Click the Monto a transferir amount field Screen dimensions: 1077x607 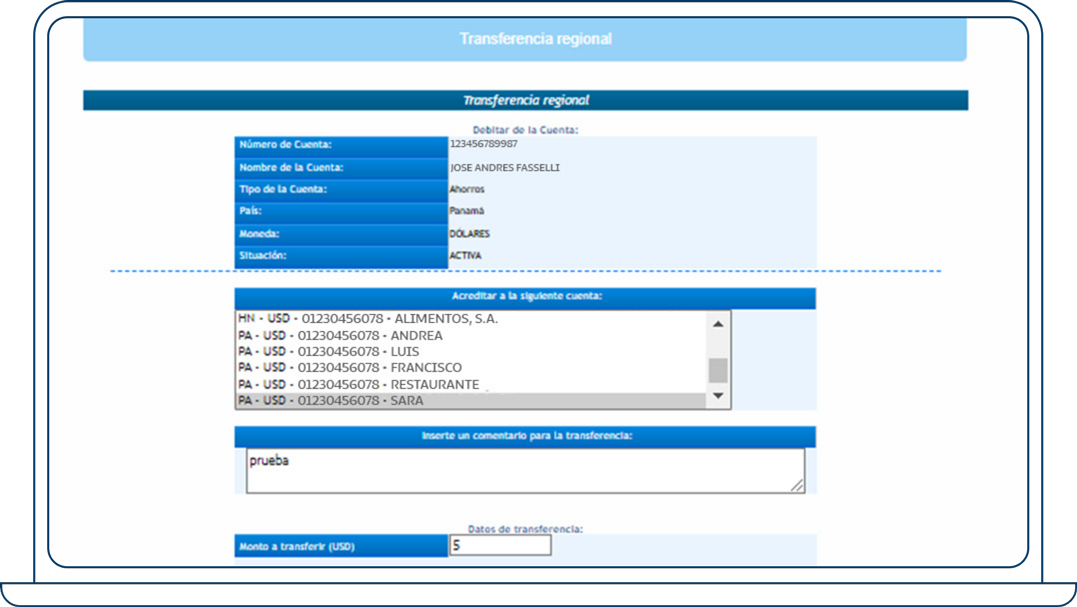[500, 544]
